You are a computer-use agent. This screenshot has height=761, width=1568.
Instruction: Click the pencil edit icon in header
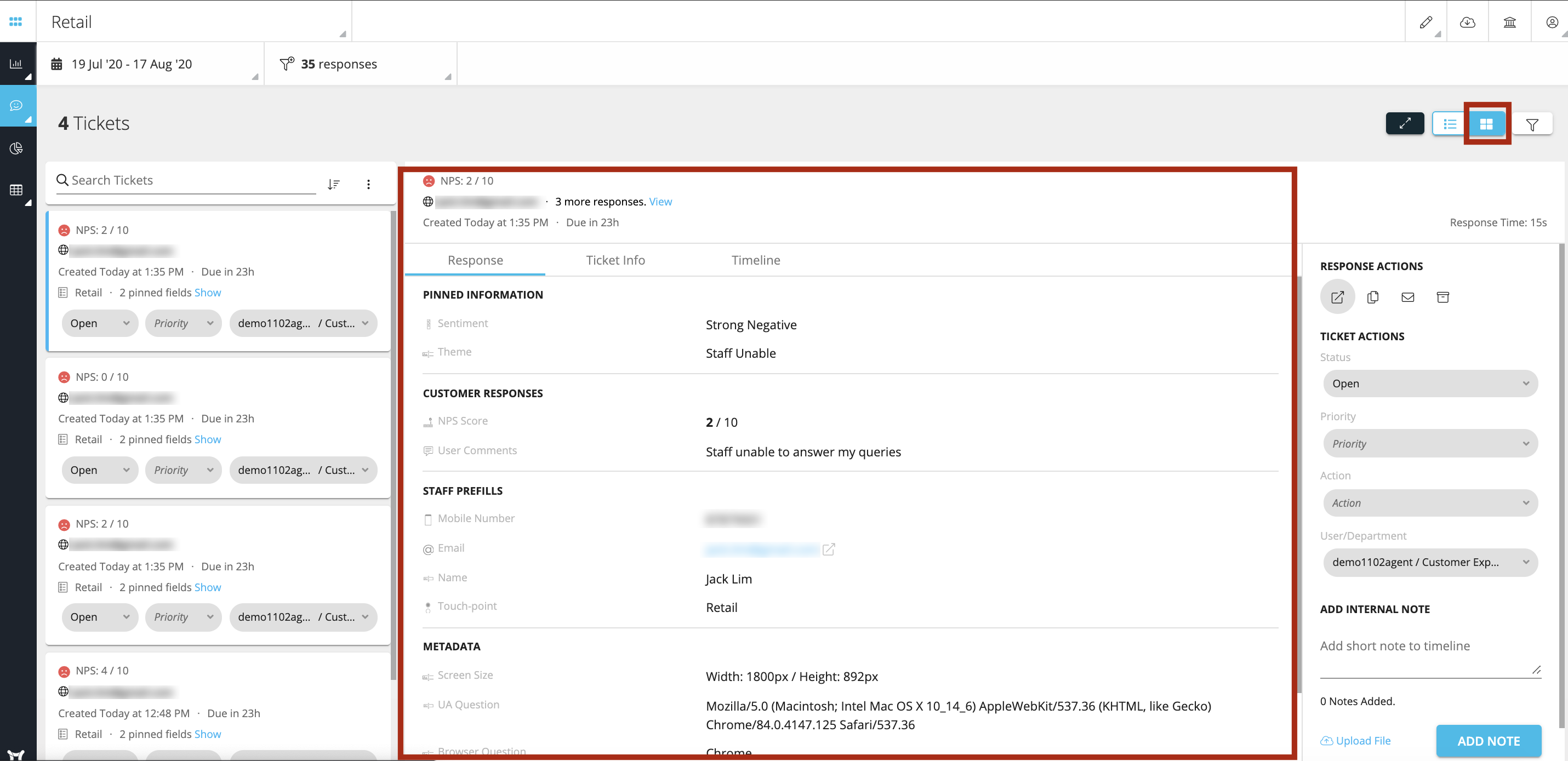point(1426,22)
